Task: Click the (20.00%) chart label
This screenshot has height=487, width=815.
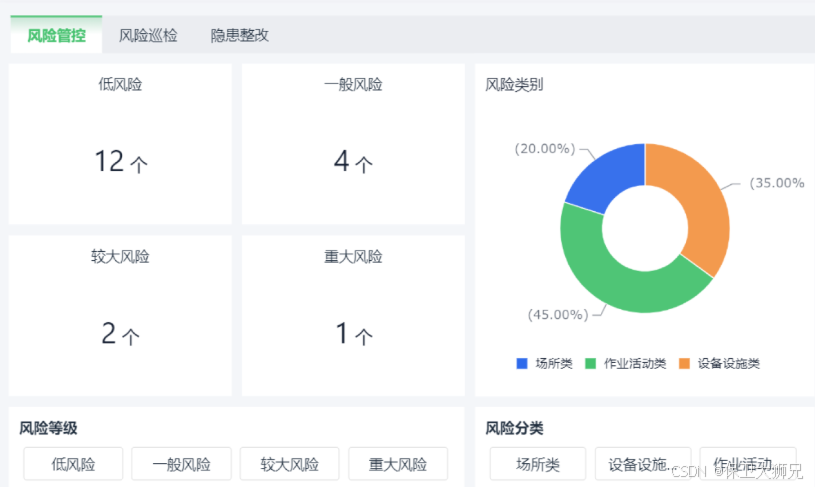Action: [x=545, y=149]
